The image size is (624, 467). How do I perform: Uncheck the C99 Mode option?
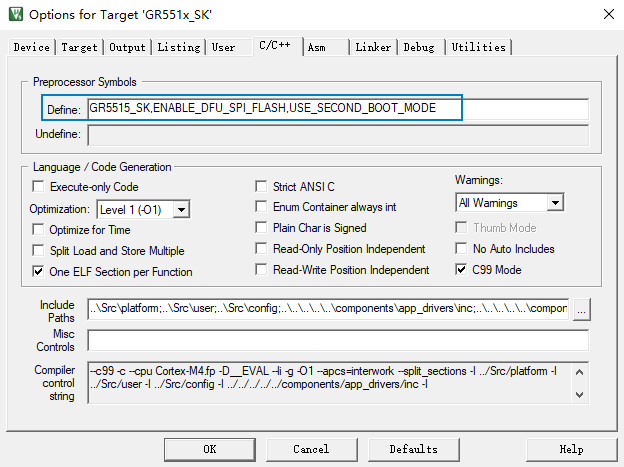pos(461,270)
